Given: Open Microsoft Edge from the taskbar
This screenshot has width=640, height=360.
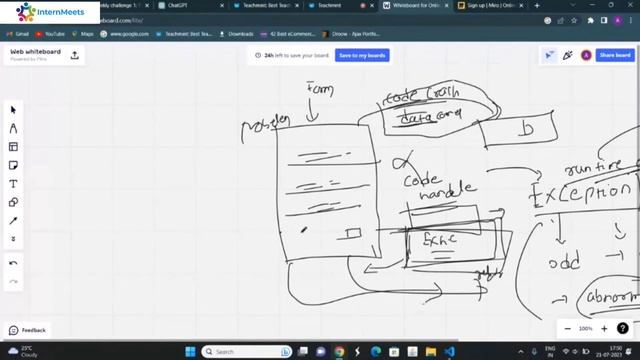Looking at the screenshot, I should pyautogui.click(x=376, y=351).
